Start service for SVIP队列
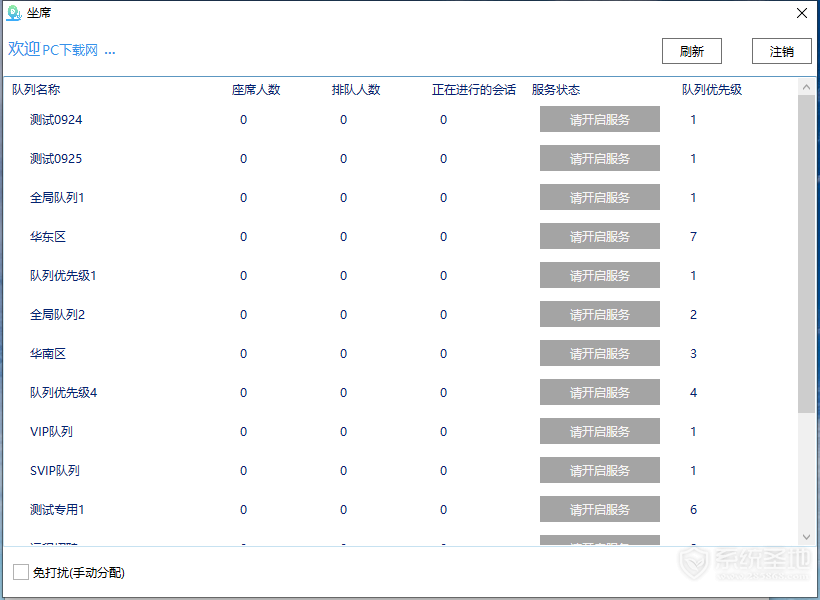Viewport: 820px width, 600px height. point(599,470)
